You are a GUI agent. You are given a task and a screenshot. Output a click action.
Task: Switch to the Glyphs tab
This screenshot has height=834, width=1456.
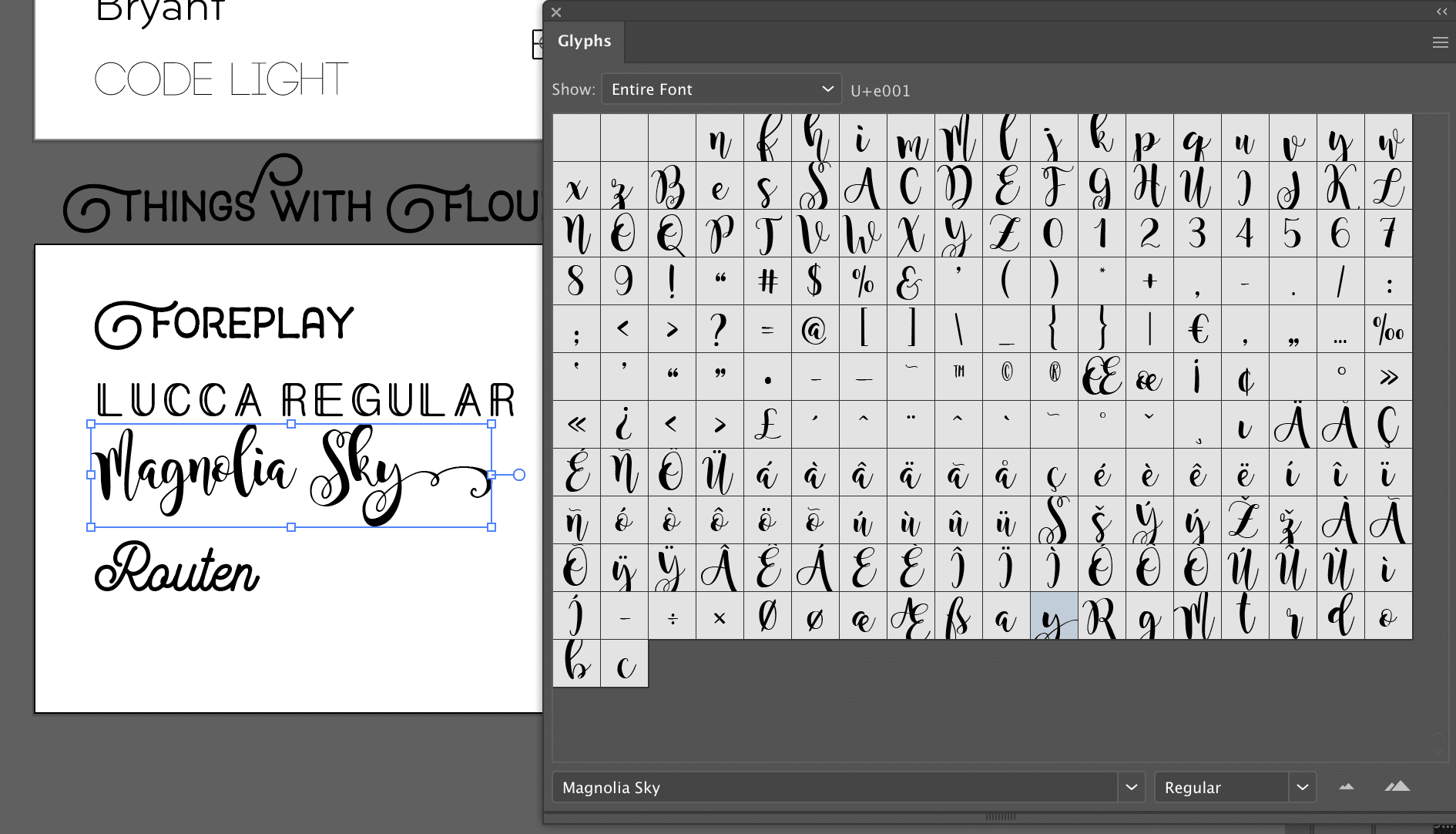pos(584,42)
